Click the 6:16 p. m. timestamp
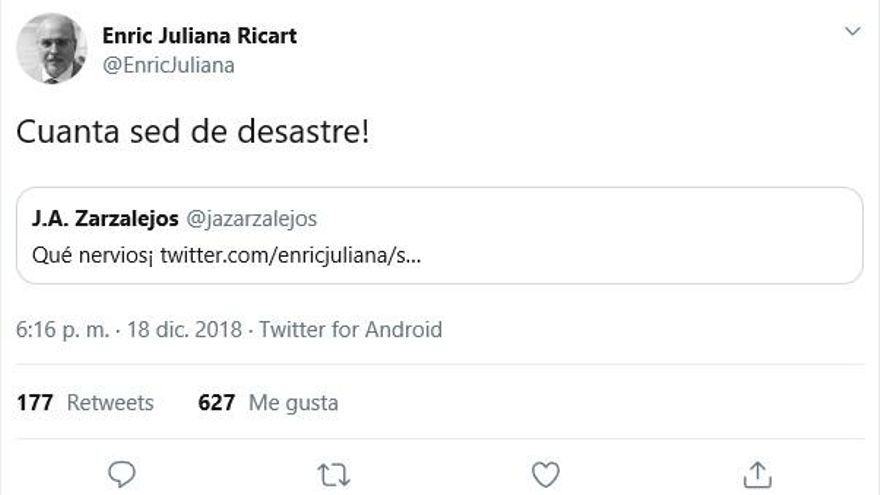This screenshot has width=880, height=495. (x=63, y=329)
